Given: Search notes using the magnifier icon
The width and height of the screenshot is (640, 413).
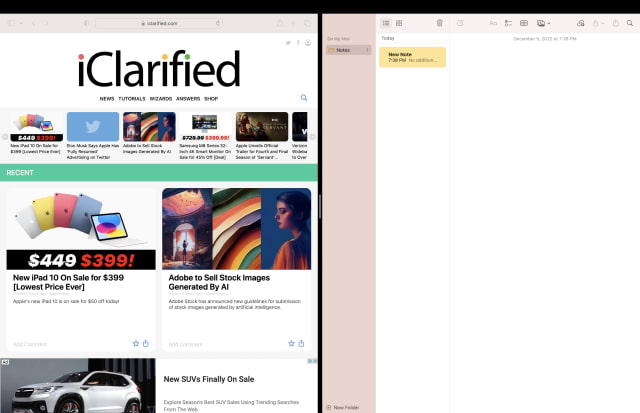Looking at the screenshot, I should tap(630, 23).
